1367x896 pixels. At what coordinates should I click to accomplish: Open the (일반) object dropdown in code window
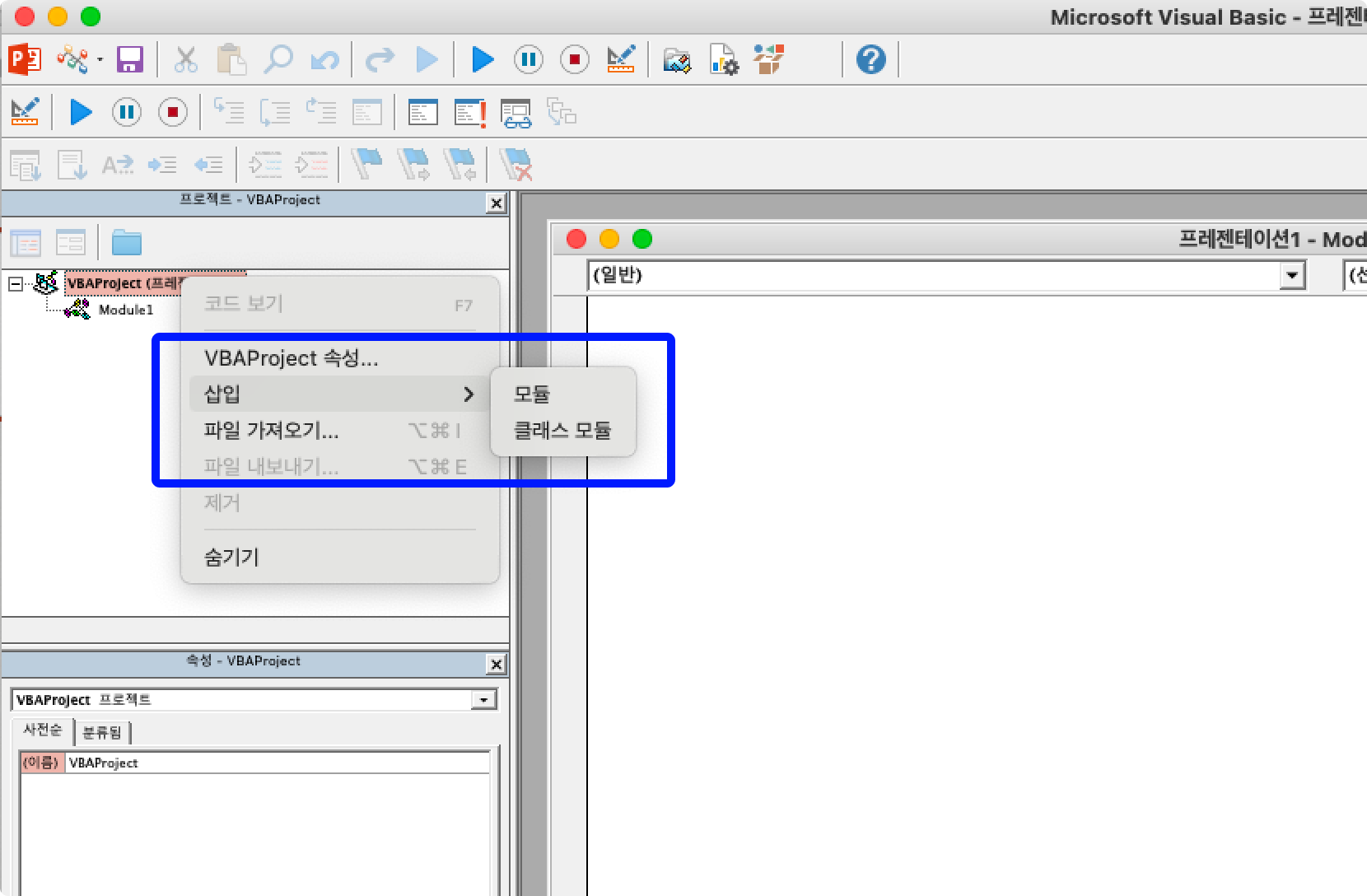pyautogui.click(x=1293, y=275)
